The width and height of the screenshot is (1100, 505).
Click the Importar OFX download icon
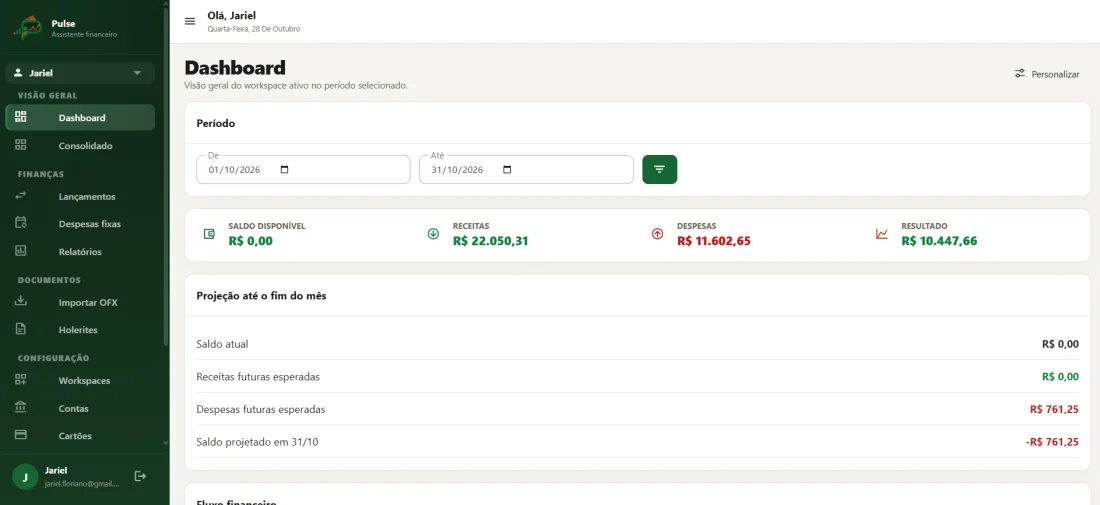click(x=21, y=302)
